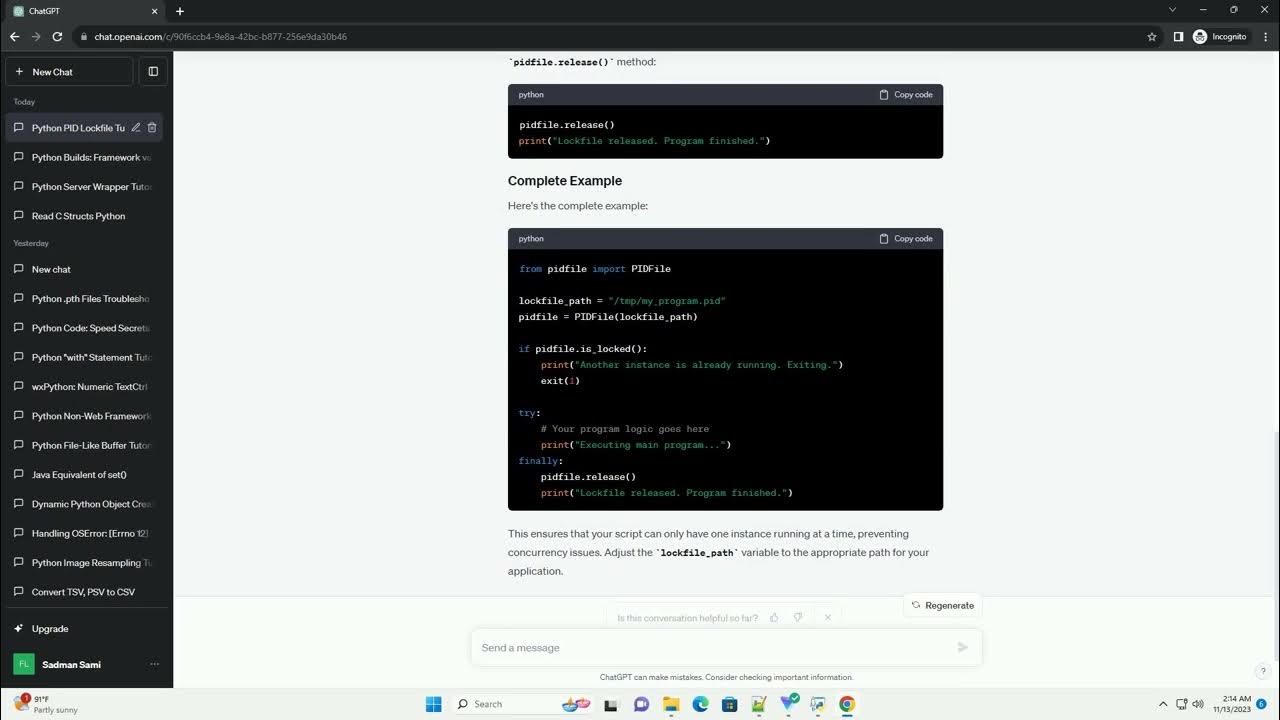Click the Regenerate button

tap(942, 605)
